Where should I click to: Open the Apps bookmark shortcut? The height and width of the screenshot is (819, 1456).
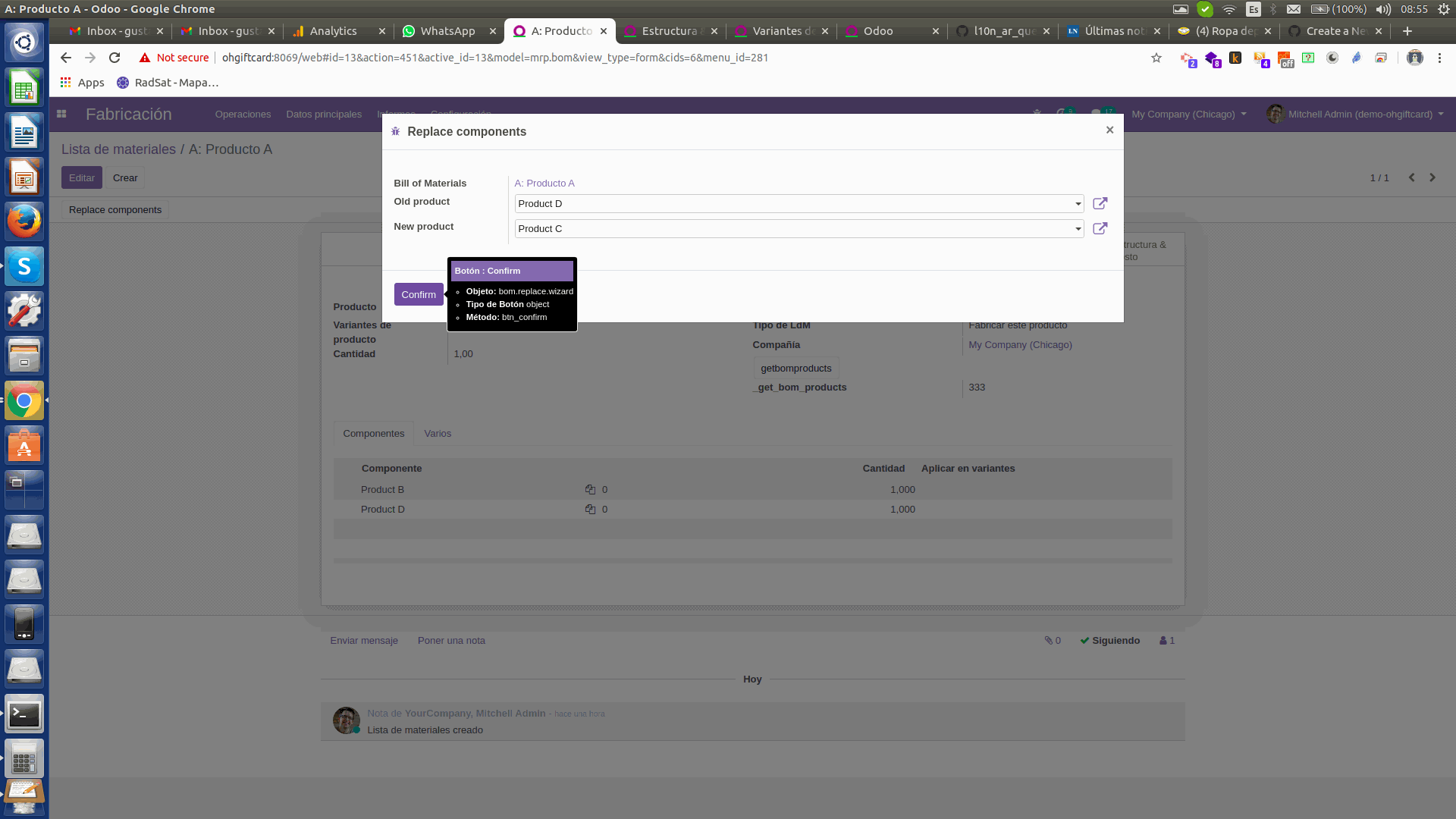(82, 83)
